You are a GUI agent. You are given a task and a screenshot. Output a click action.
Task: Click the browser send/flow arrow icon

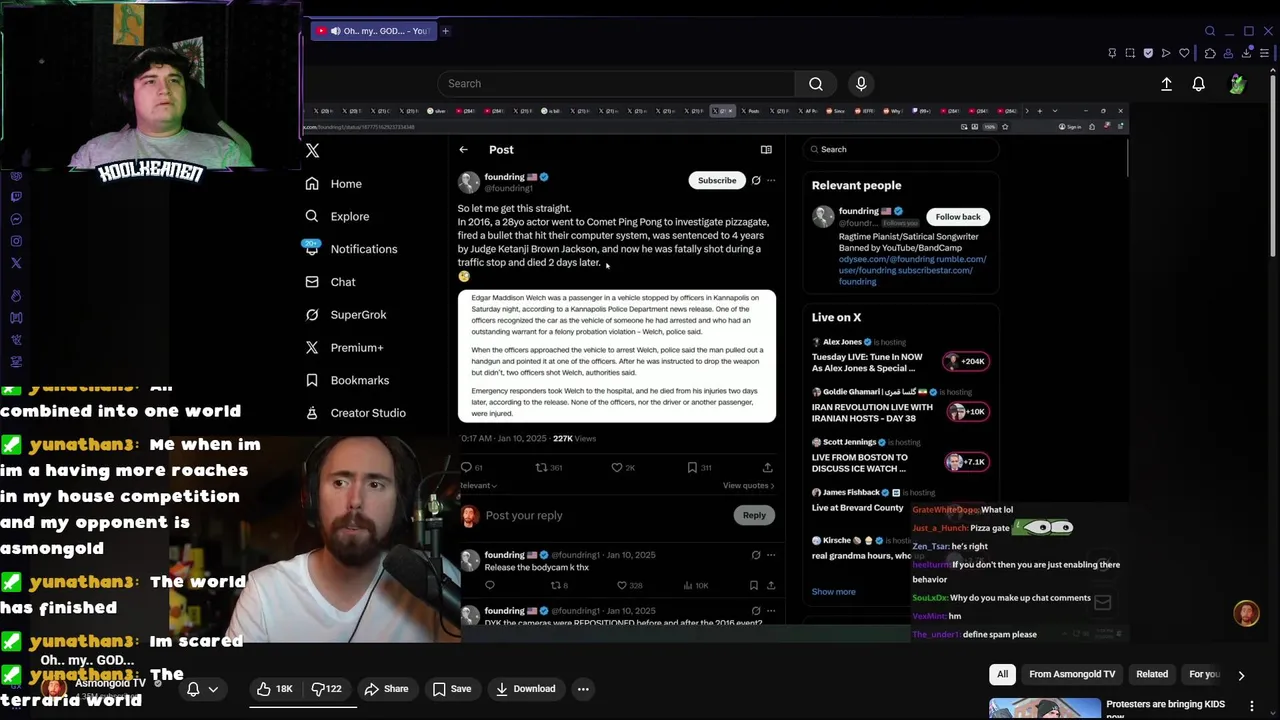(1166, 53)
